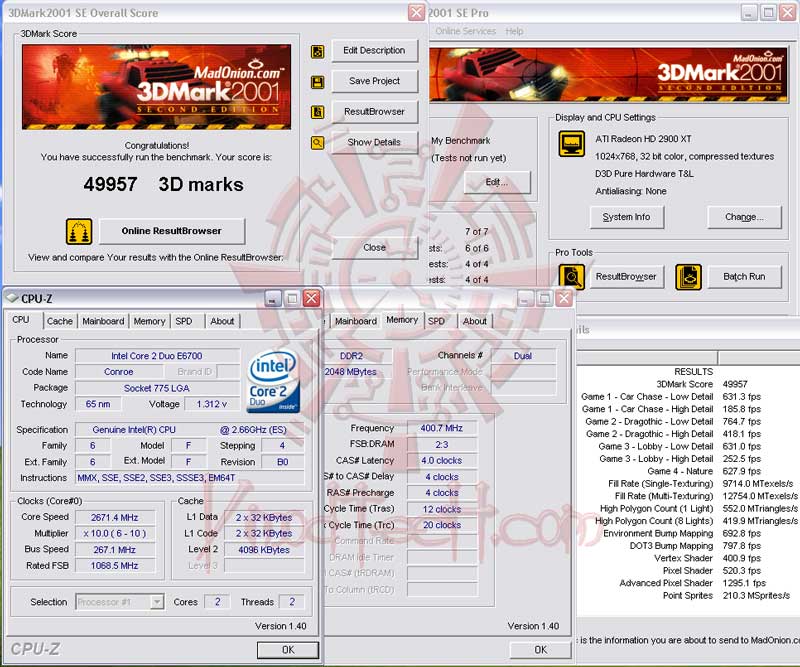This screenshot has width=800, height=667.
Task: Click the ATI Radeon HD 2900 XT text
Action: [x=643, y=139]
